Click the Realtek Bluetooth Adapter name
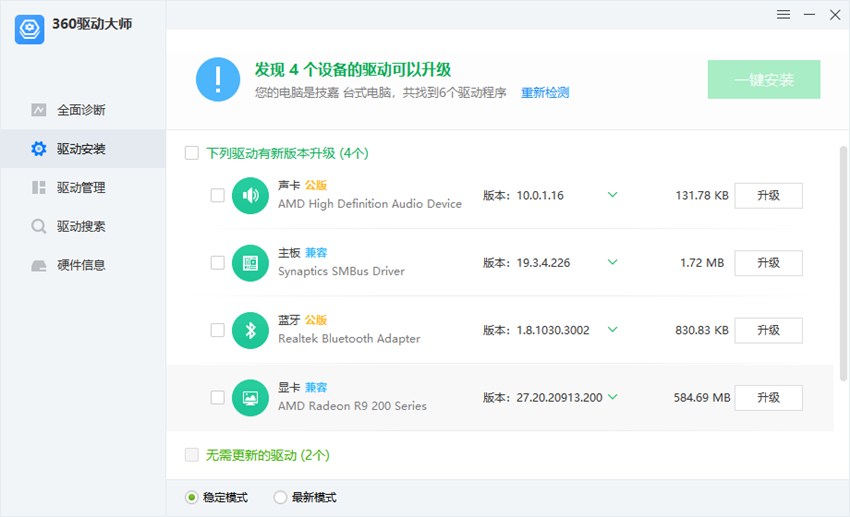The image size is (850, 517). point(349,339)
